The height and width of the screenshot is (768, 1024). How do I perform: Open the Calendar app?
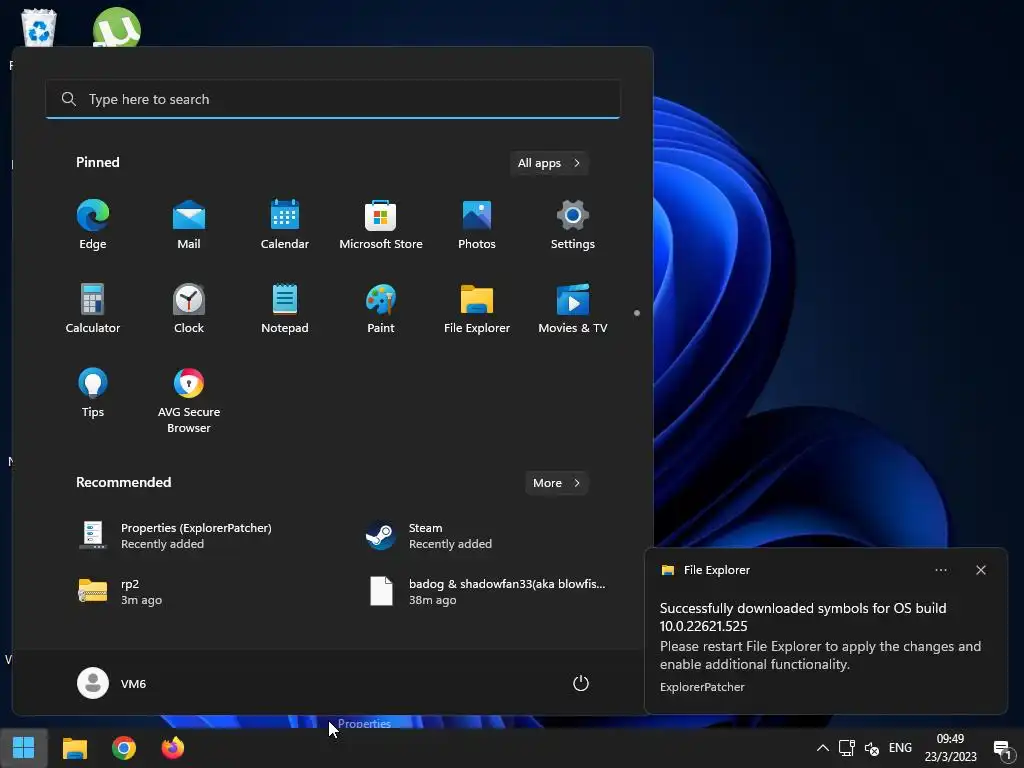pyautogui.click(x=285, y=225)
